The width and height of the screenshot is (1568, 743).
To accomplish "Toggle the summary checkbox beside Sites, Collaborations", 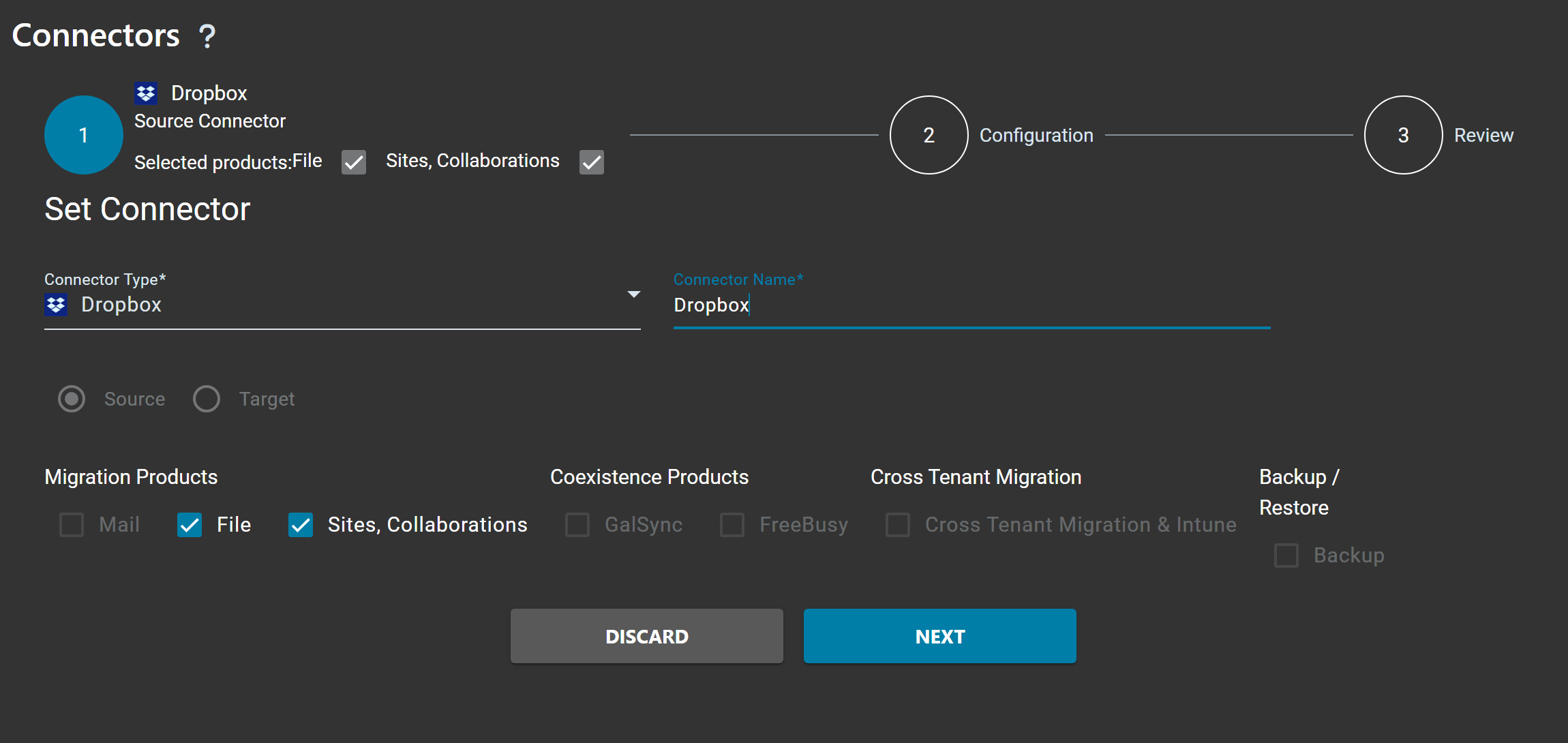I will pyautogui.click(x=592, y=162).
